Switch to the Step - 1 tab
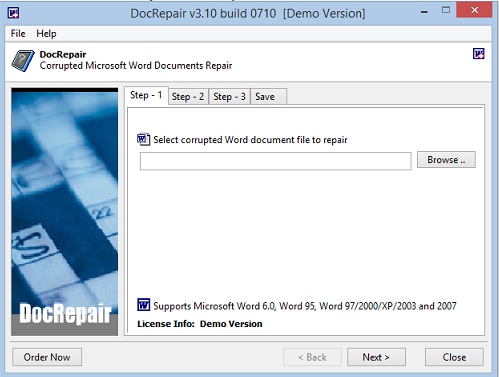Screen dimensions: 499x377 click(x=146, y=95)
